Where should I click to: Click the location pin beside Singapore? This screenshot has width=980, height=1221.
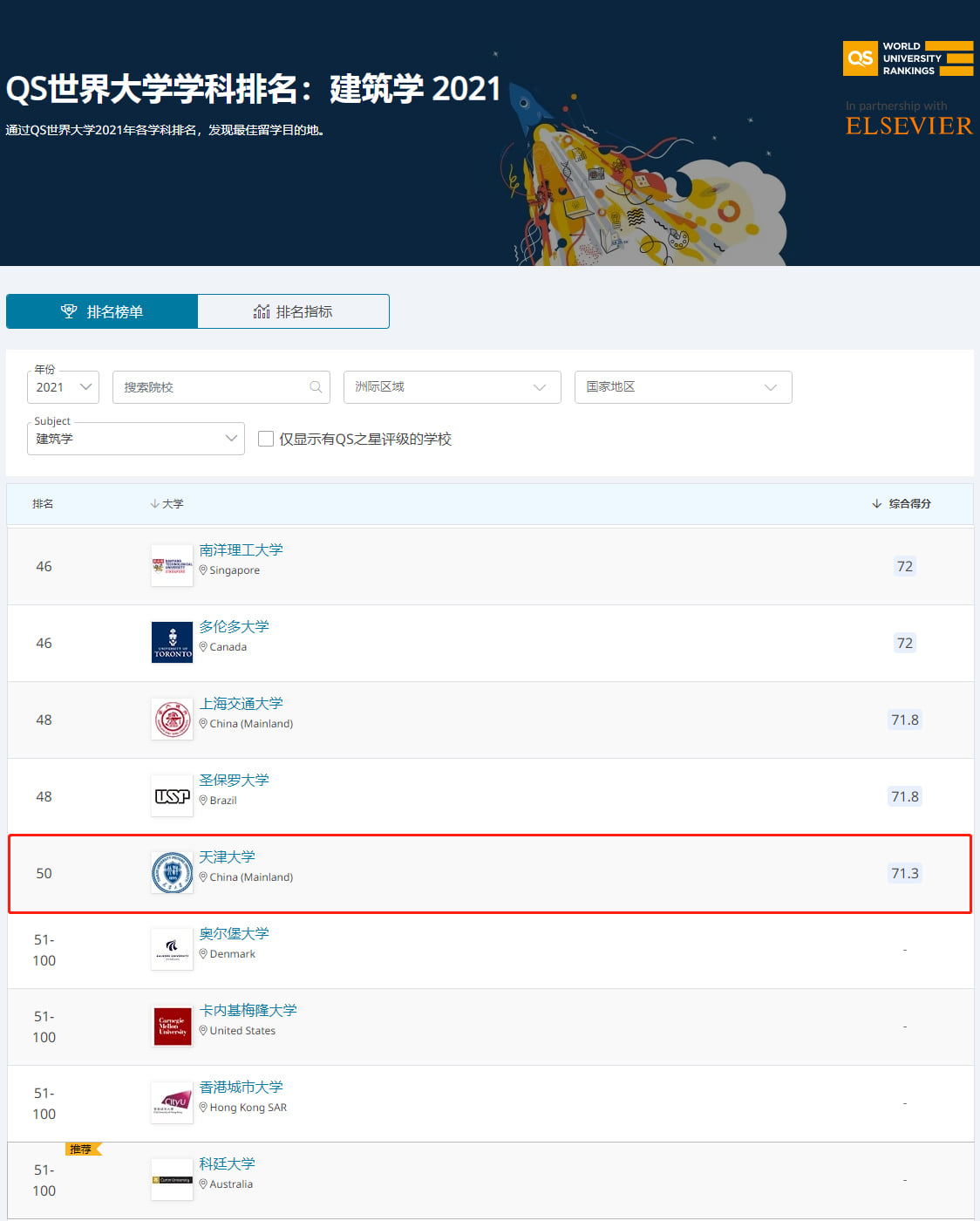click(203, 570)
